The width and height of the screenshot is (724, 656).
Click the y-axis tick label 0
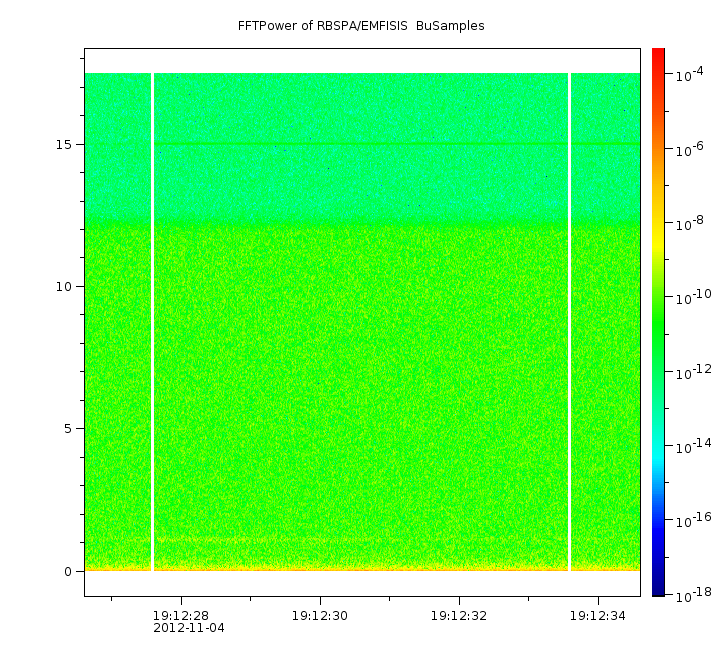pos(66,572)
